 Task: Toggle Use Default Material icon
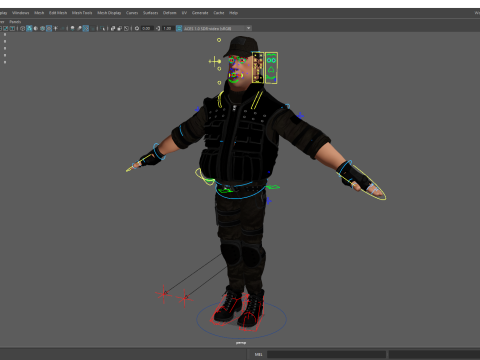[36, 28]
